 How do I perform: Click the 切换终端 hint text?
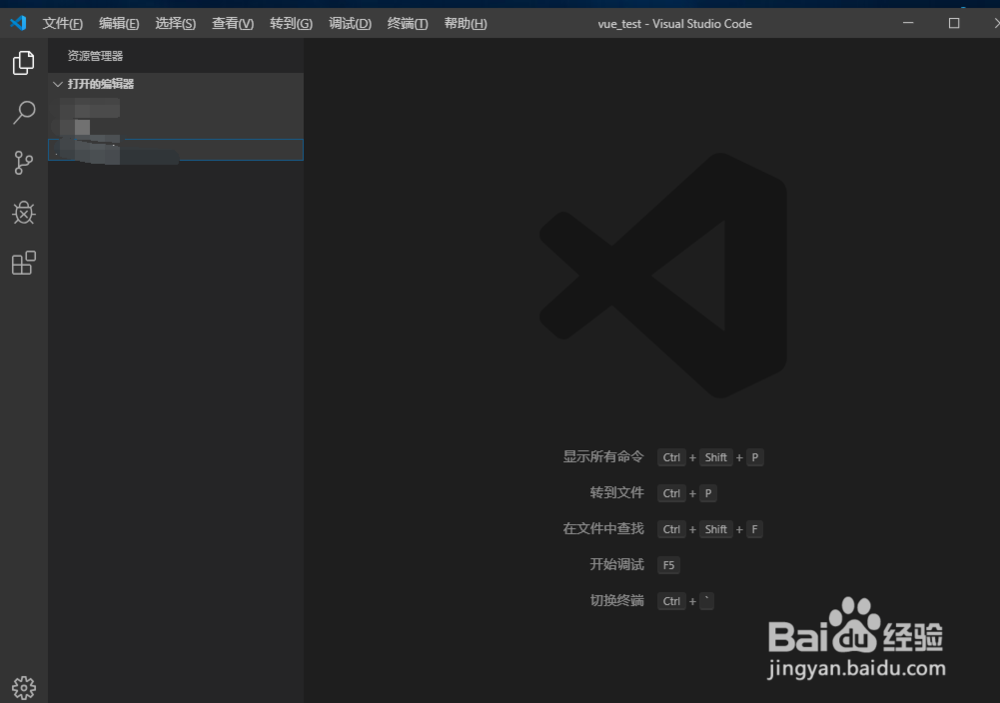[x=617, y=600]
